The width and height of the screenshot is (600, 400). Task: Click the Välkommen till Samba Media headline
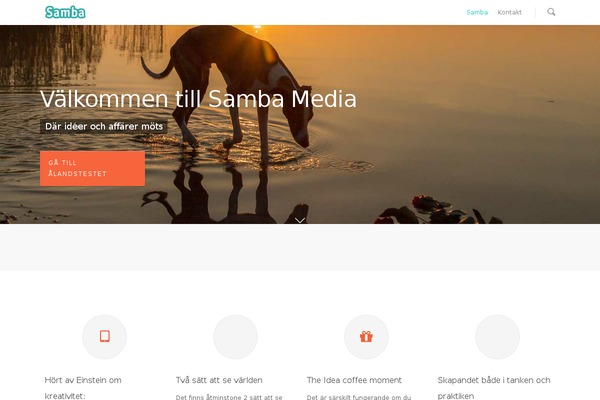(198, 99)
